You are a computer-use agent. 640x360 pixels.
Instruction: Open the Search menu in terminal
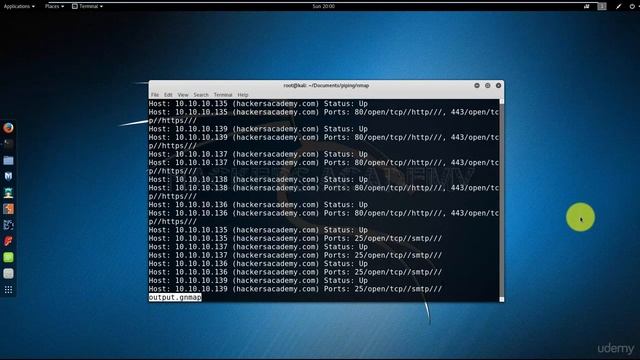pyautogui.click(x=201, y=95)
